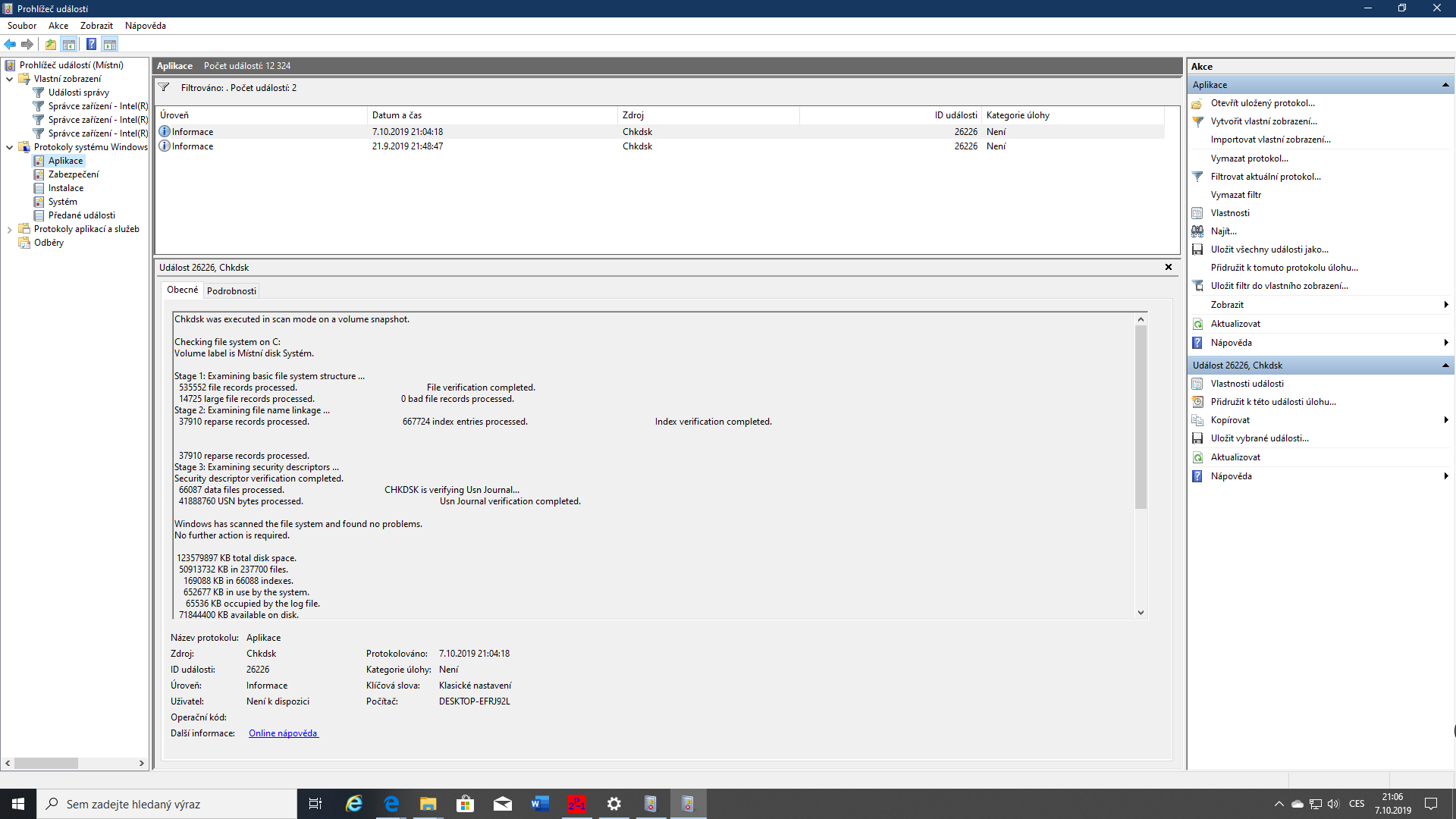The height and width of the screenshot is (819, 1456).
Task: Click Aktualizovat icon under Aplikace actions
Action: pos(1197,324)
